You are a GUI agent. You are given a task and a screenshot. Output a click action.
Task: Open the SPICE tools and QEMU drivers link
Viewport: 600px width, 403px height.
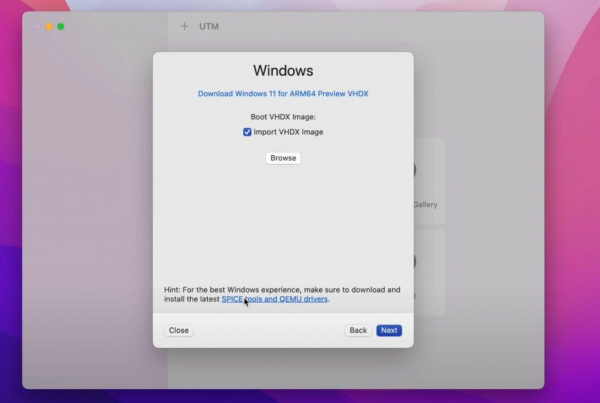(274, 299)
